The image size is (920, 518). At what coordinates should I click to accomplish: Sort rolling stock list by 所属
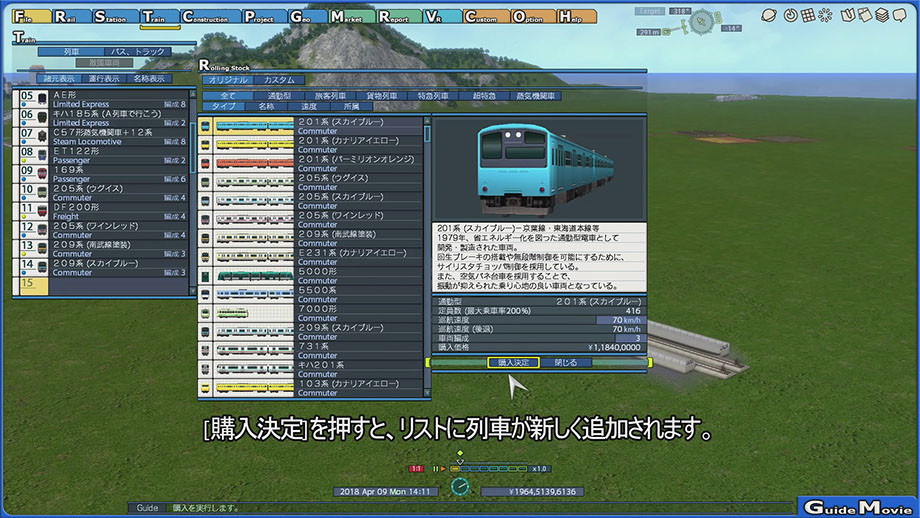[351, 106]
